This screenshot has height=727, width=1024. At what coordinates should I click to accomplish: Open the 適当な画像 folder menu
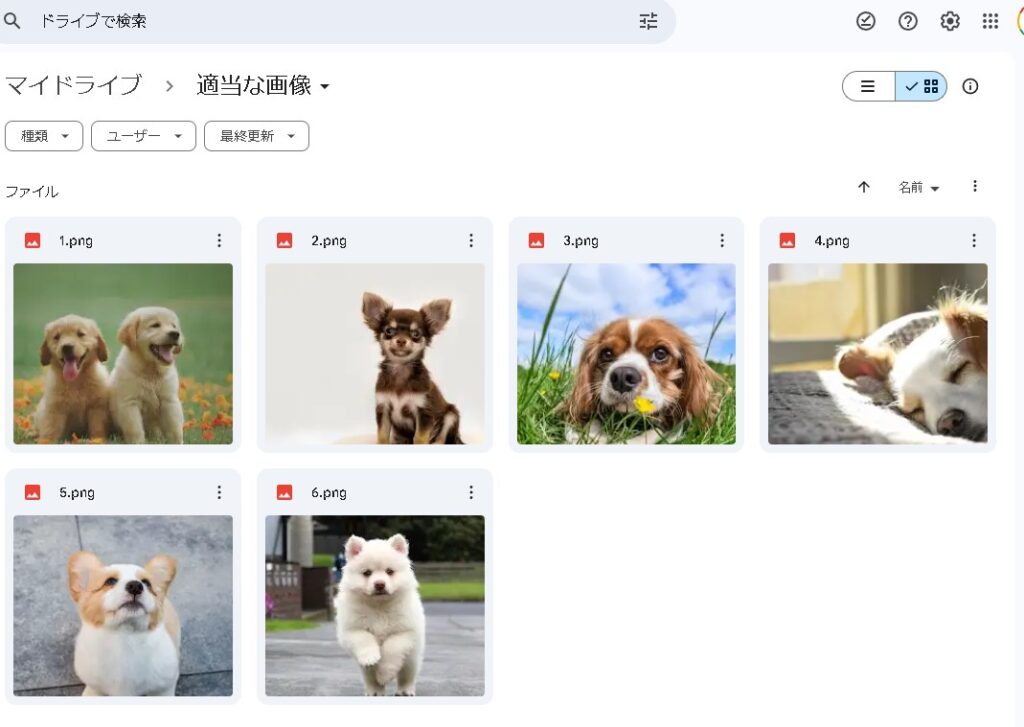click(x=263, y=86)
